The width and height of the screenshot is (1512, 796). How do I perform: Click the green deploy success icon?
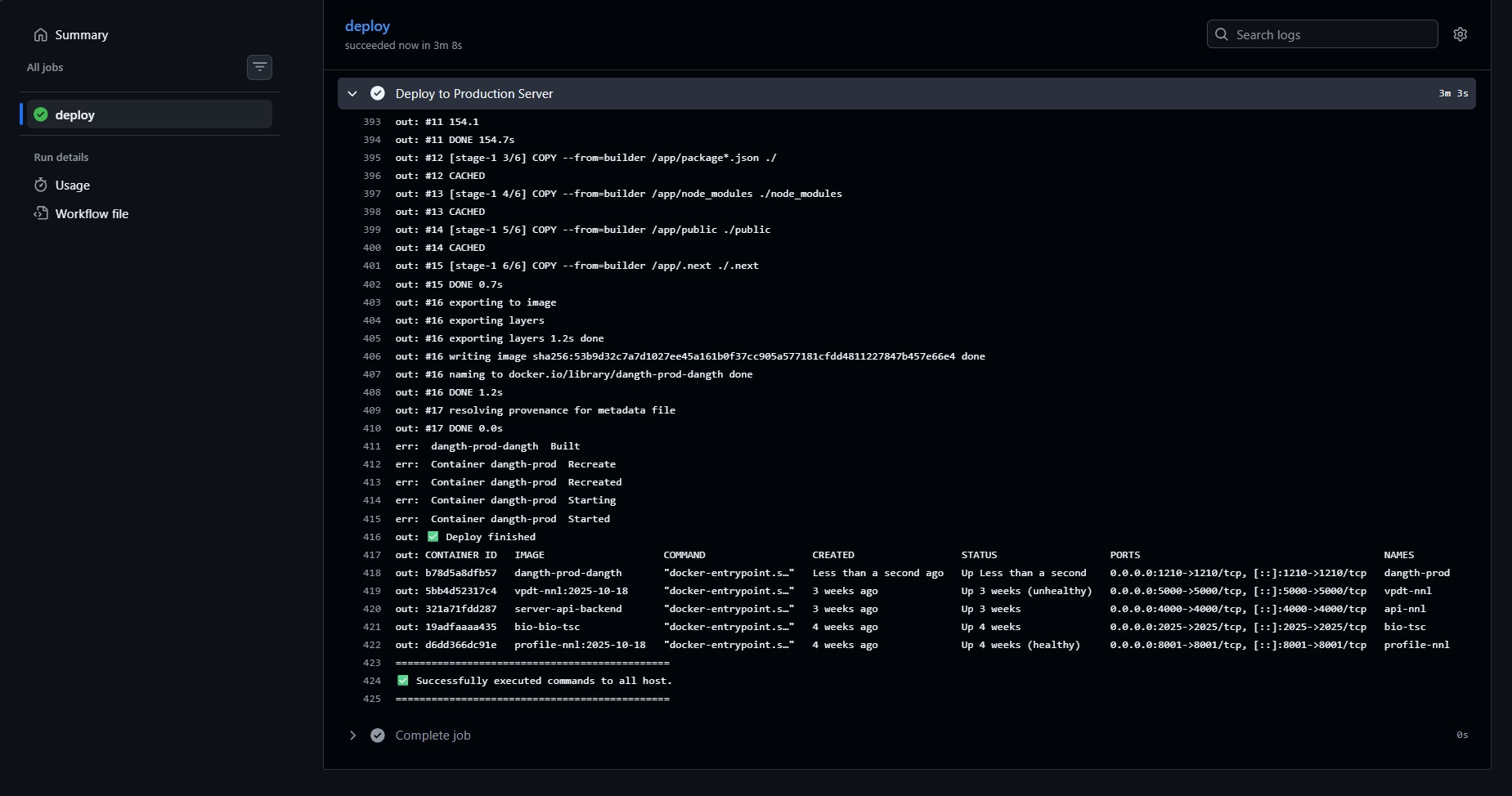tap(41, 114)
